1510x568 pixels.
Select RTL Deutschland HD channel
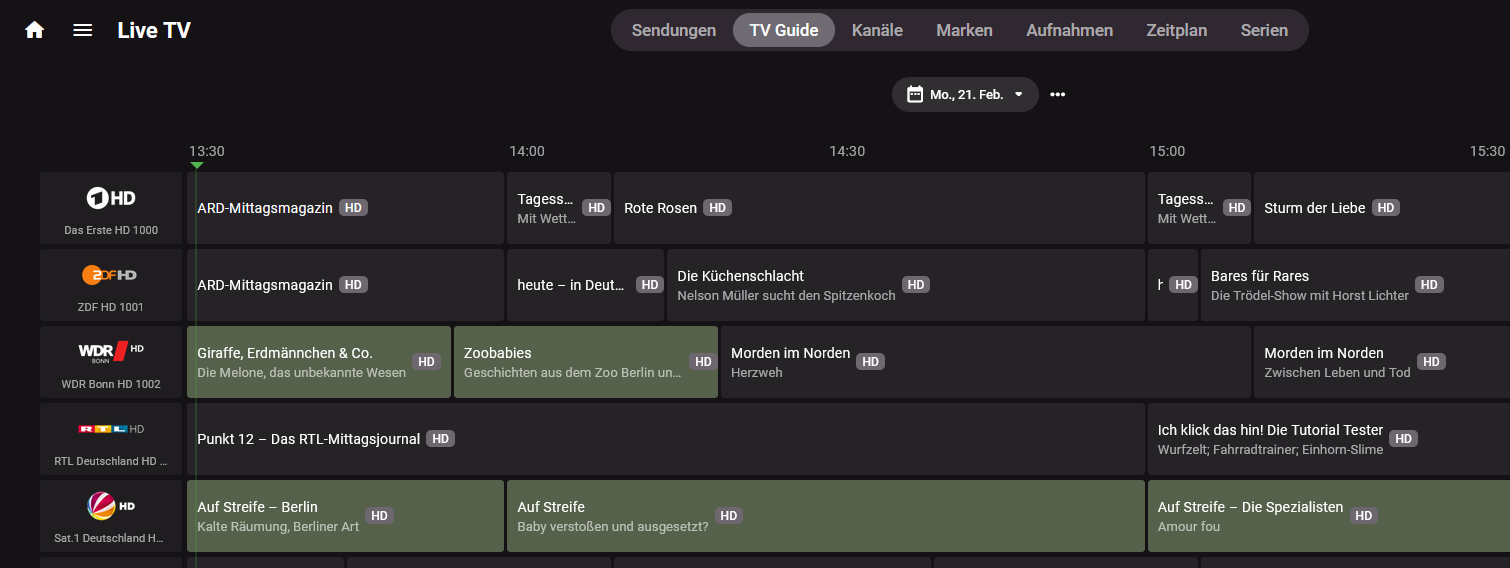[111, 439]
